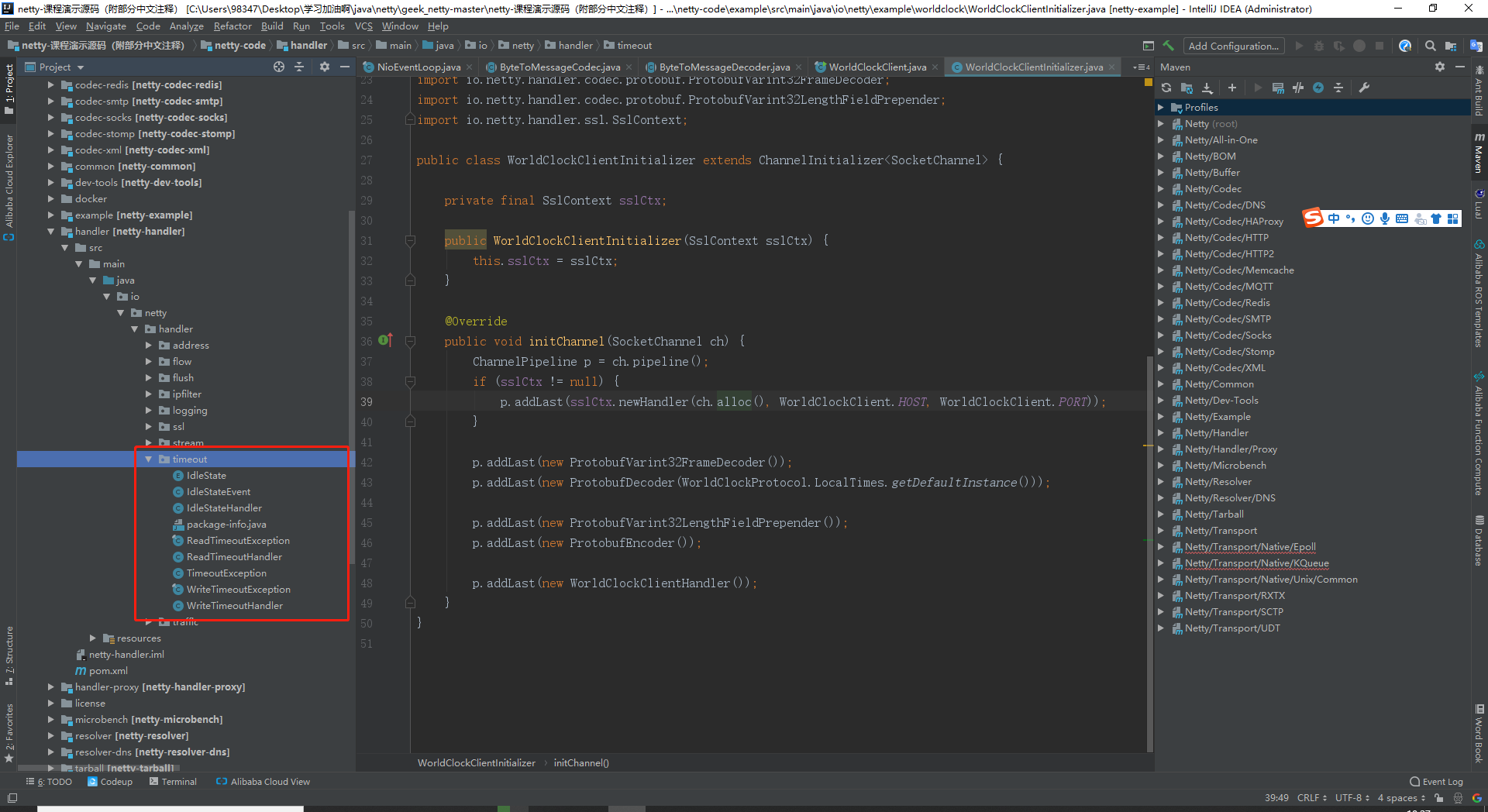Open the Codeup tool window
This screenshot has width=1488, height=812.
(x=110, y=782)
